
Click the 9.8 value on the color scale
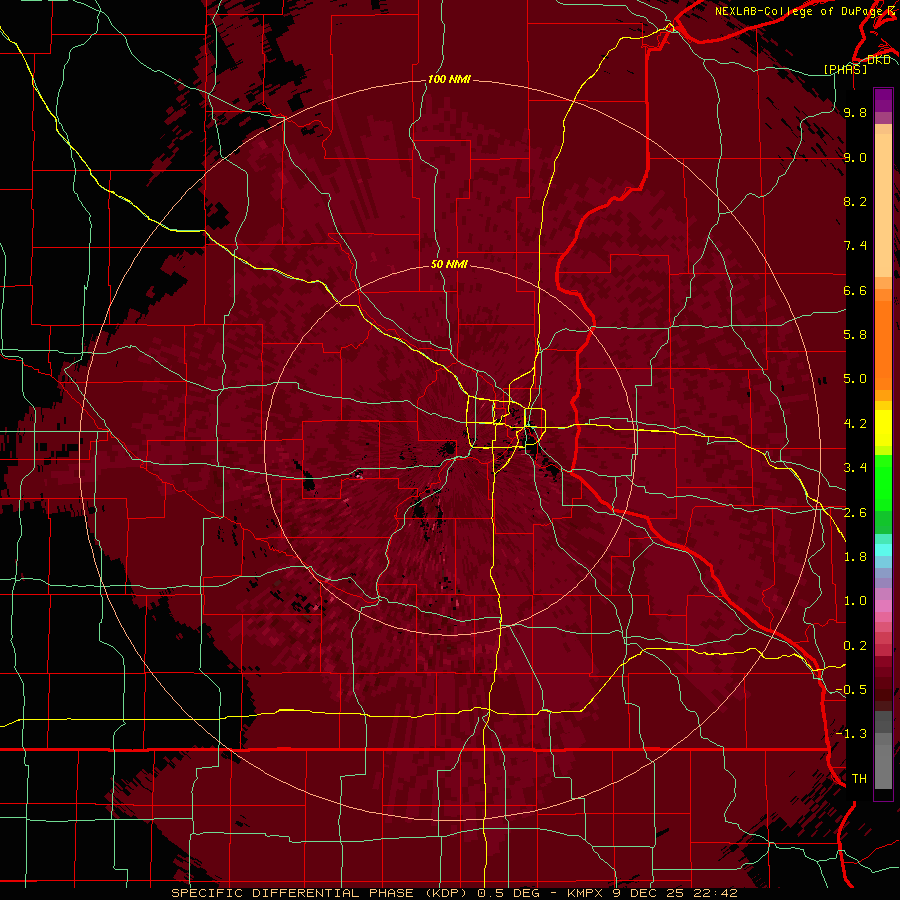click(855, 112)
